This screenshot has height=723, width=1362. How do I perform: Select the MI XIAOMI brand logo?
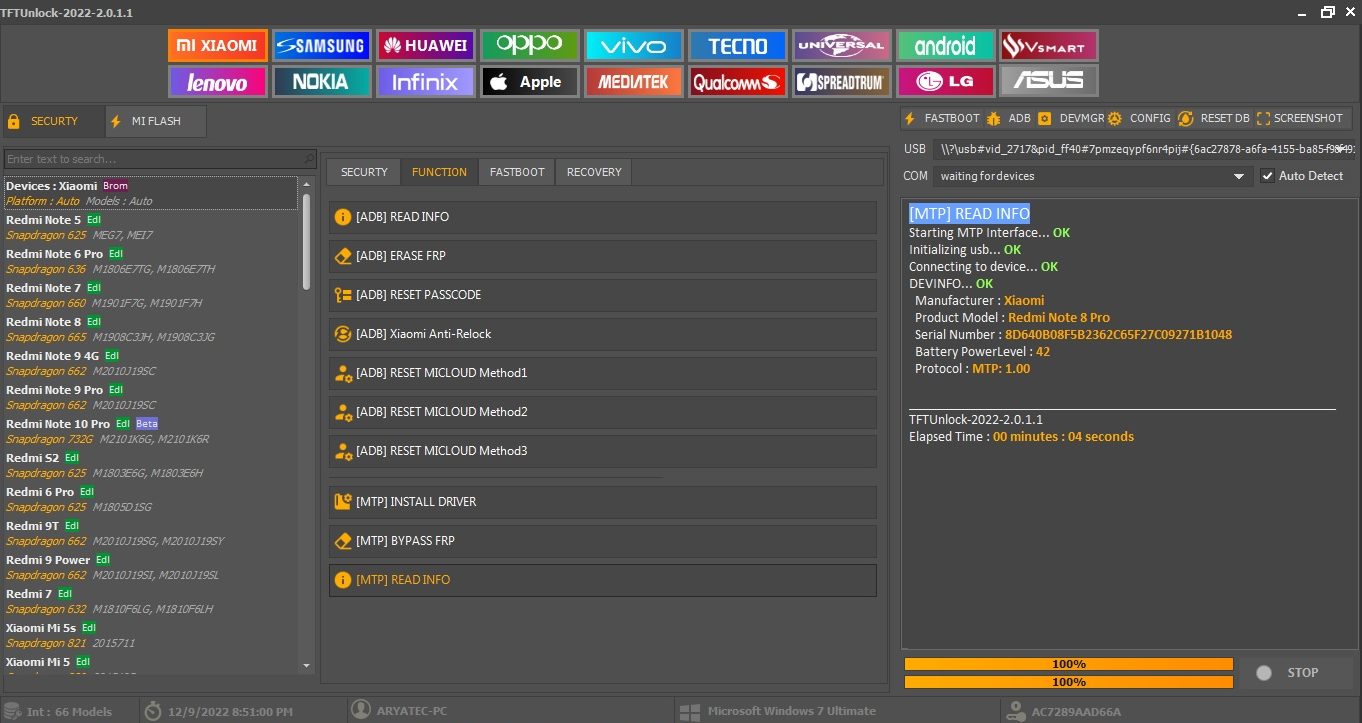pyautogui.click(x=218, y=45)
